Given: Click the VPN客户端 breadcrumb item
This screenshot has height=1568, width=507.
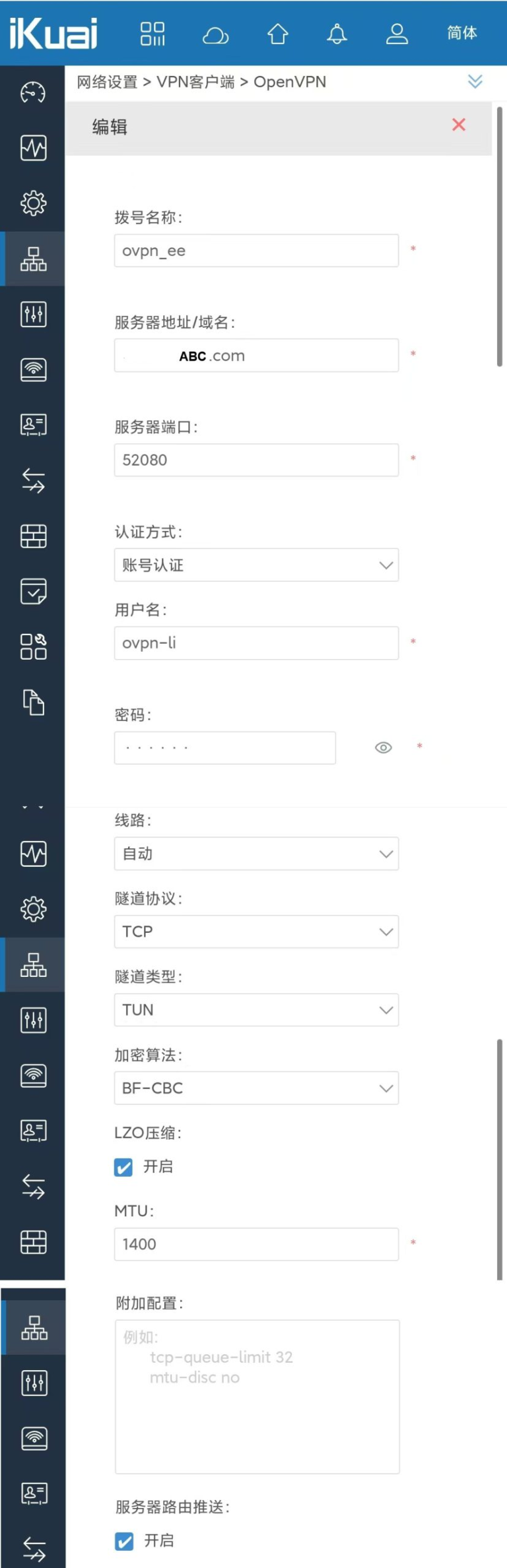Looking at the screenshot, I should click(195, 82).
